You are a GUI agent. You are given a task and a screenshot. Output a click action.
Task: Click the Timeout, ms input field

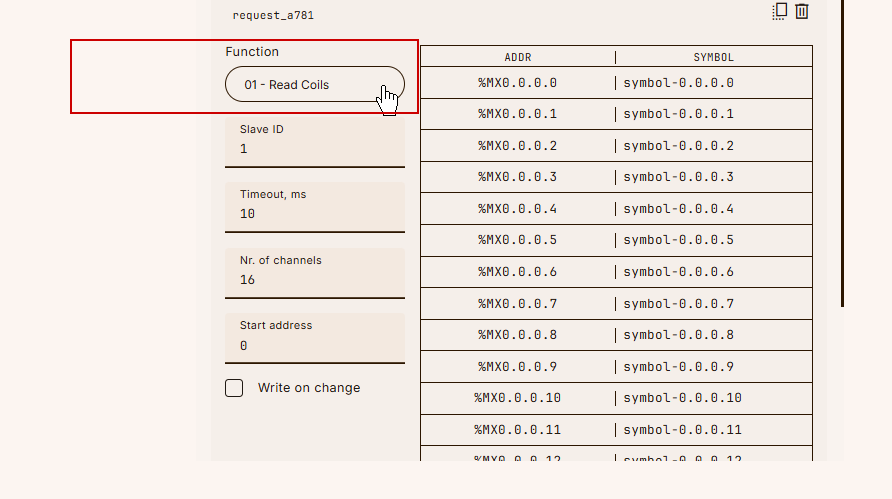coord(315,207)
